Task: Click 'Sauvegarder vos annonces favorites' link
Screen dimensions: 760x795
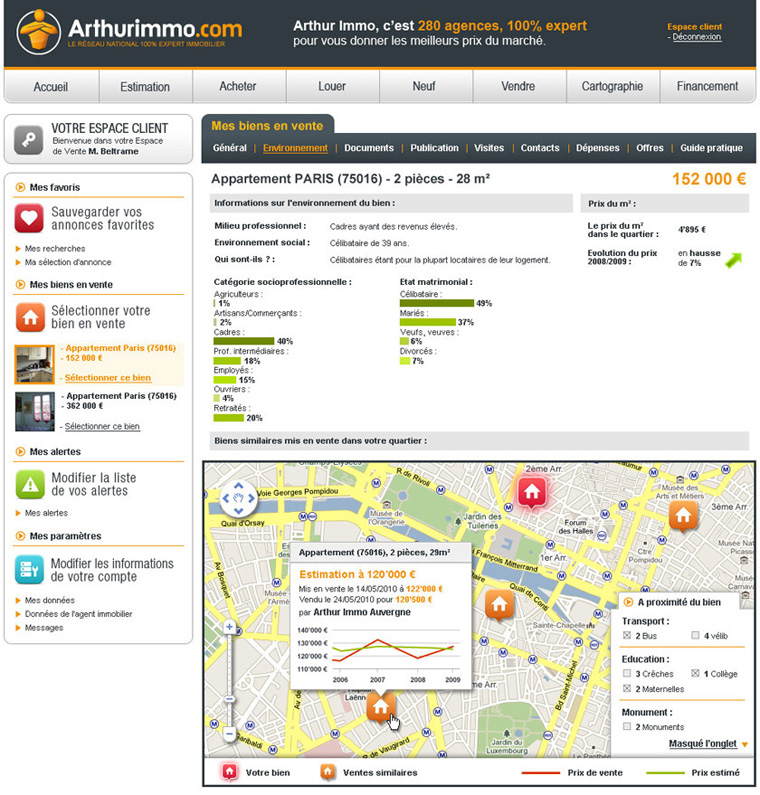Action: click(x=102, y=219)
